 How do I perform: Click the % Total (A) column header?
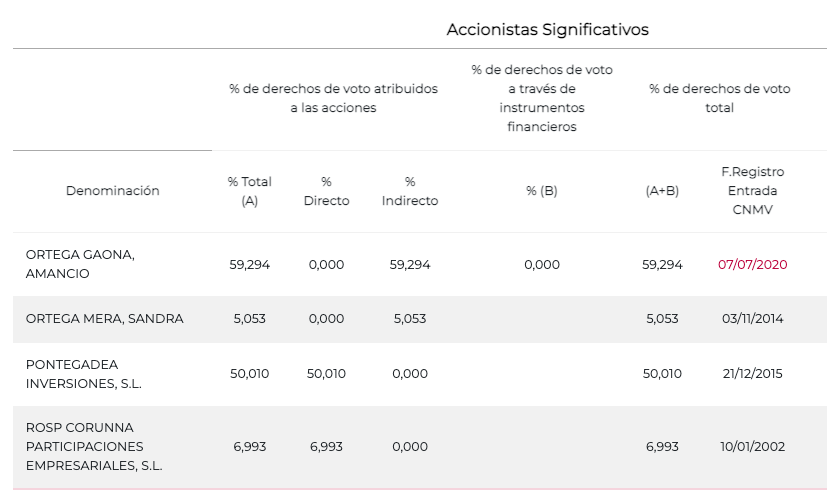click(x=249, y=191)
